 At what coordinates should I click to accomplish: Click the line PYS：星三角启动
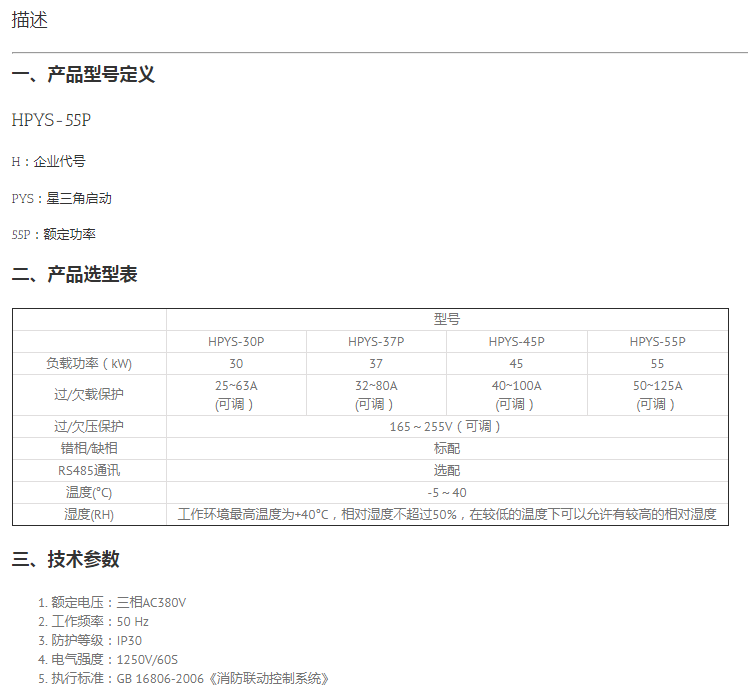point(62,198)
